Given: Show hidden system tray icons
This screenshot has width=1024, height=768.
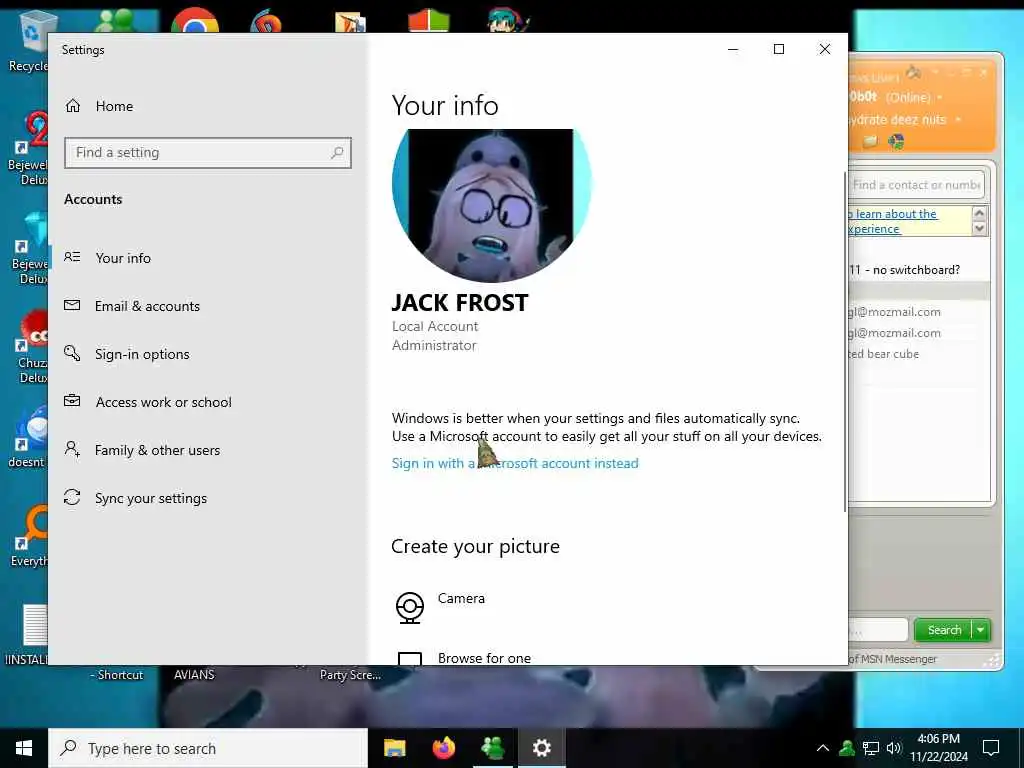Looking at the screenshot, I should [823, 748].
